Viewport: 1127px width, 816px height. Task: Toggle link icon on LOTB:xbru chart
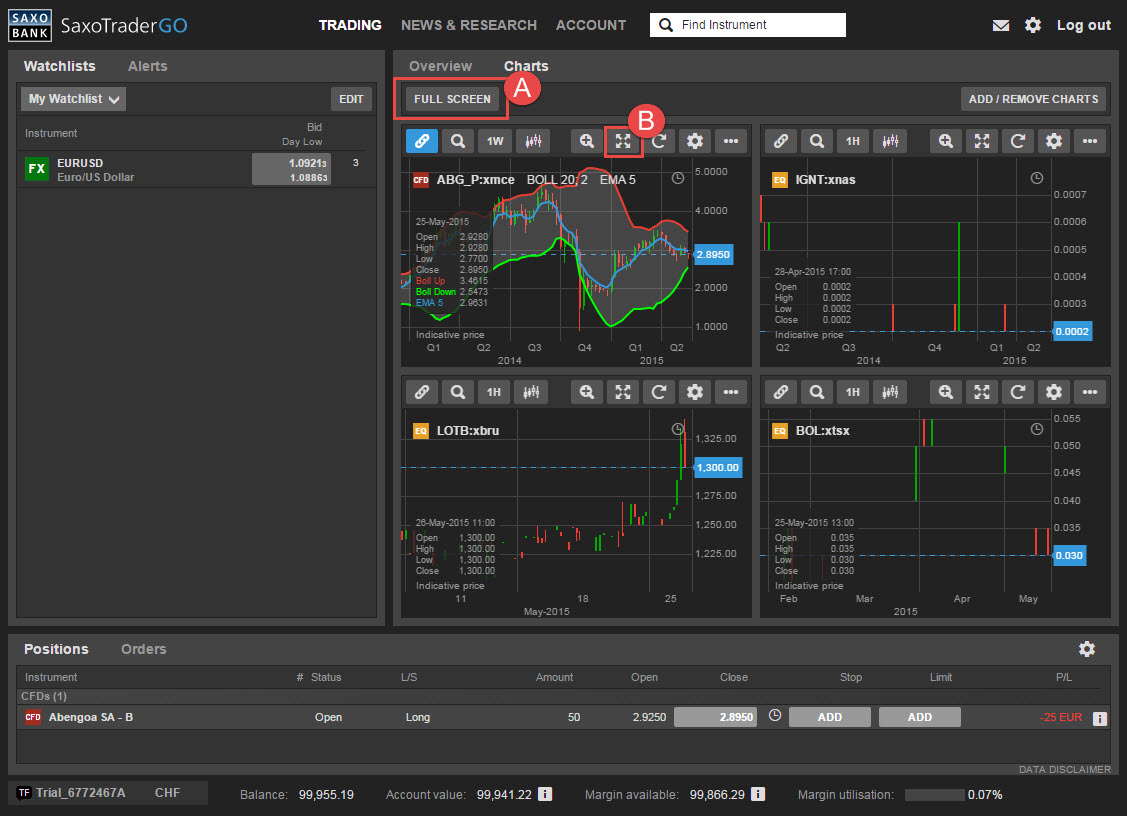[x=421, y=392]
